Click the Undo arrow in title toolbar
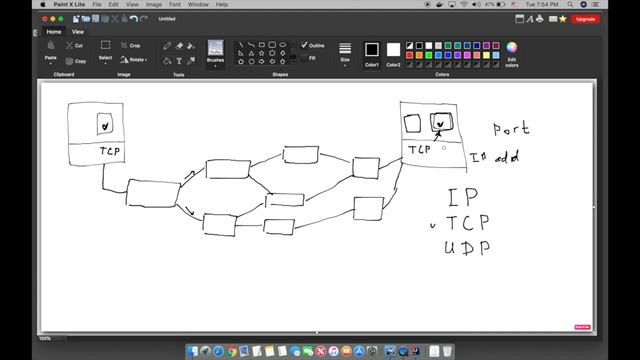Viewport: 640px width, 360px height. click(x=133, y=19)
